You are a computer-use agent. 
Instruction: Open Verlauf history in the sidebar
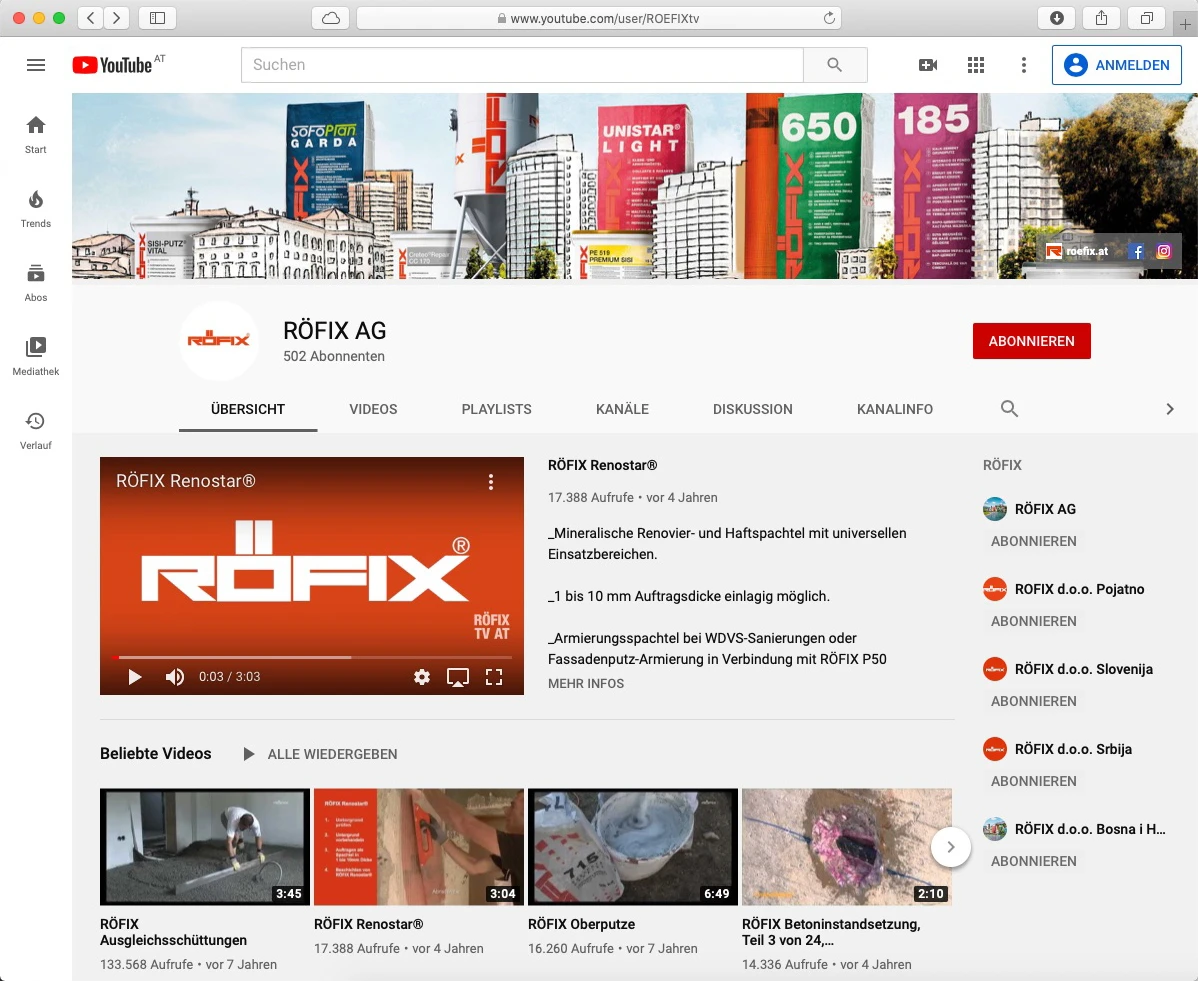[36, 431]
